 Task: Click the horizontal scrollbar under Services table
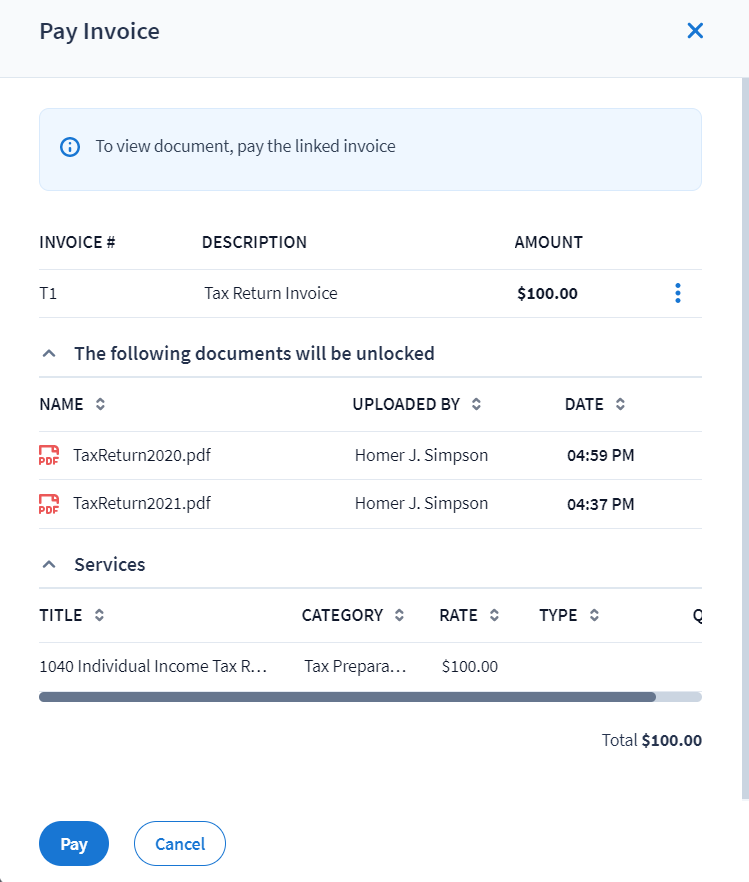(x=347, y=697)
